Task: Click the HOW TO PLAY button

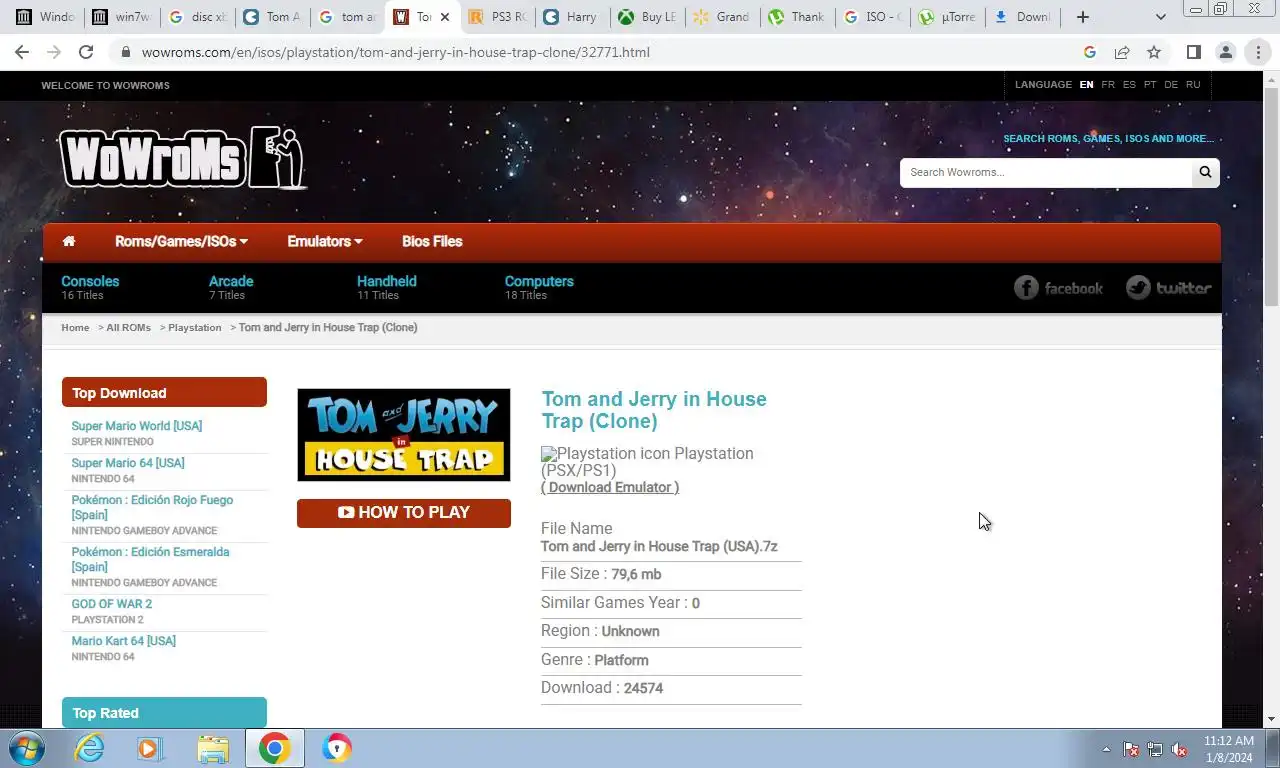Action: coord(404,512)
